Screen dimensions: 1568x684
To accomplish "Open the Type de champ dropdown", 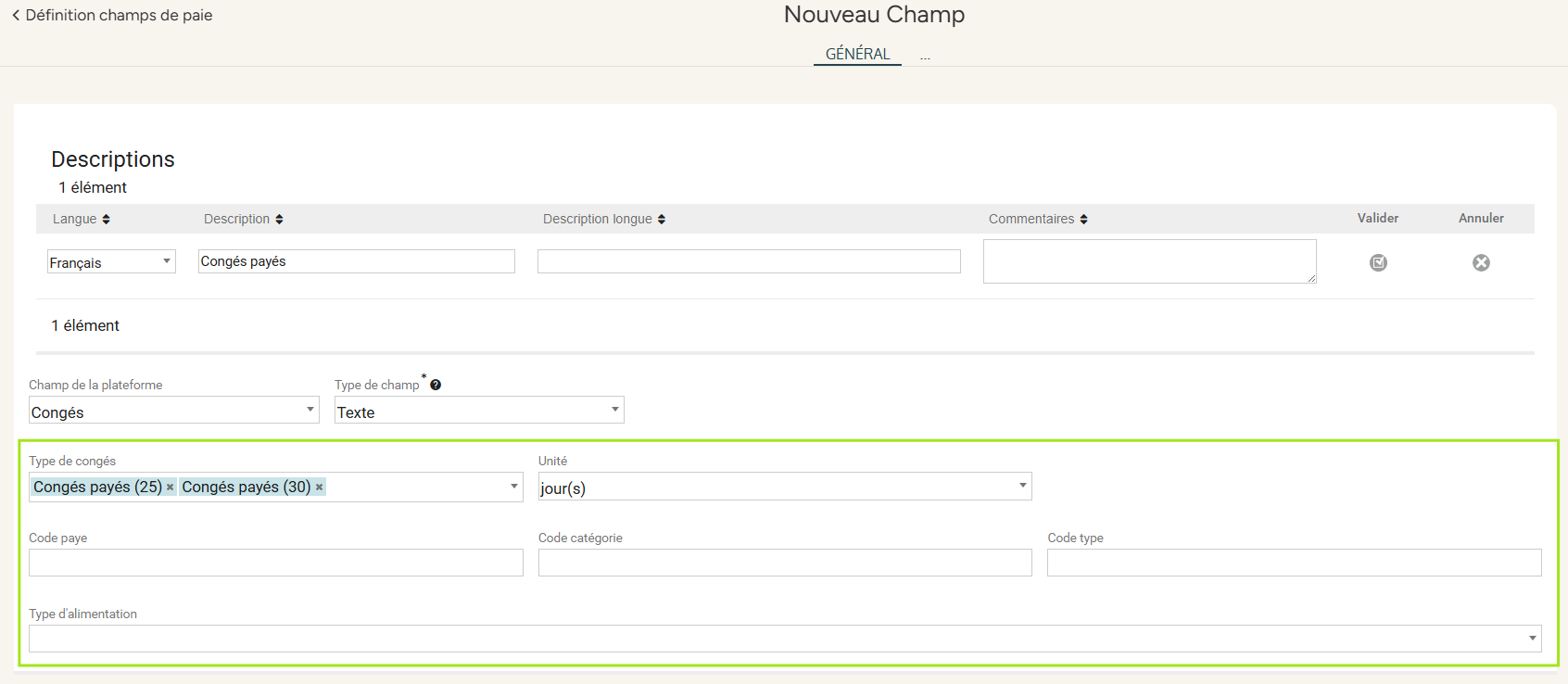I will coord(478,411).
